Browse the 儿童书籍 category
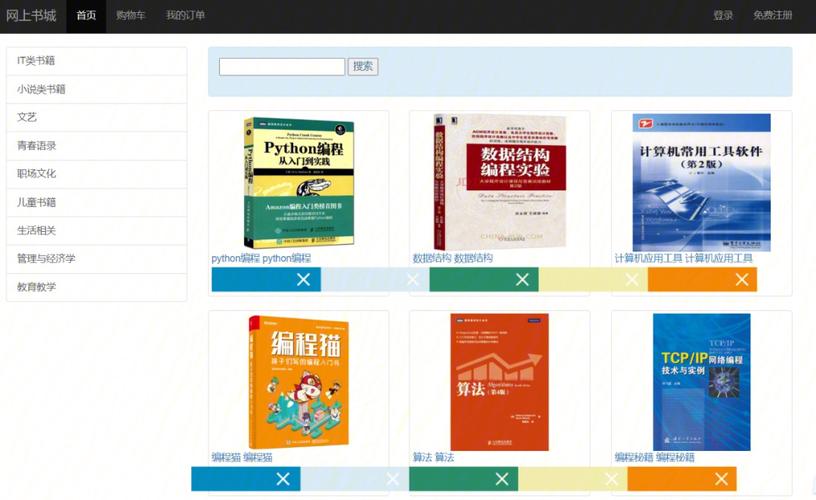The width and height of the screenshot is (816, 500). pos(96,202)
